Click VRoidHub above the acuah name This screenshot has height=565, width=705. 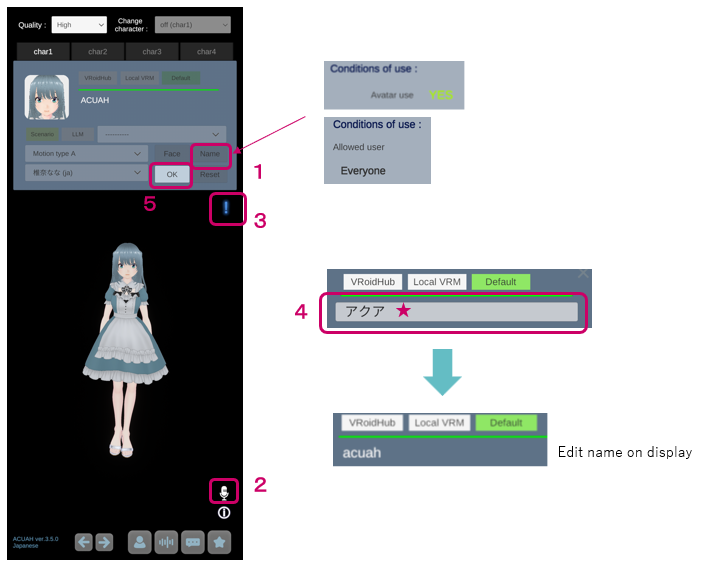coord(372,423)
